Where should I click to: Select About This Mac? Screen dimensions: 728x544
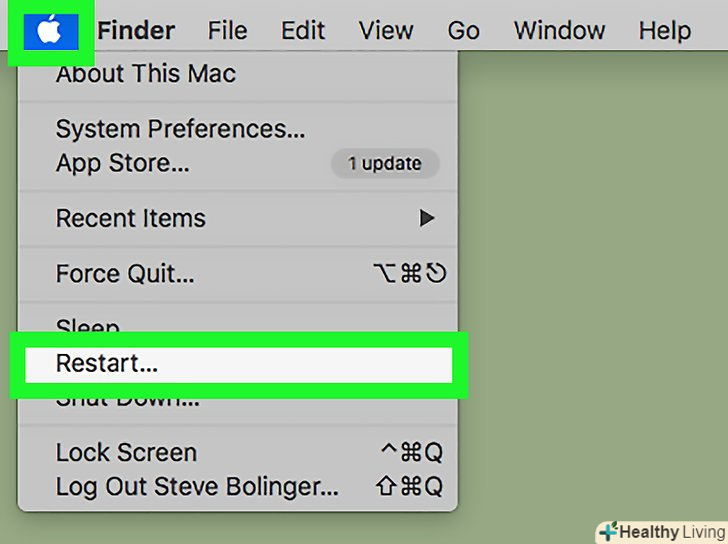[x=145, y=74]
